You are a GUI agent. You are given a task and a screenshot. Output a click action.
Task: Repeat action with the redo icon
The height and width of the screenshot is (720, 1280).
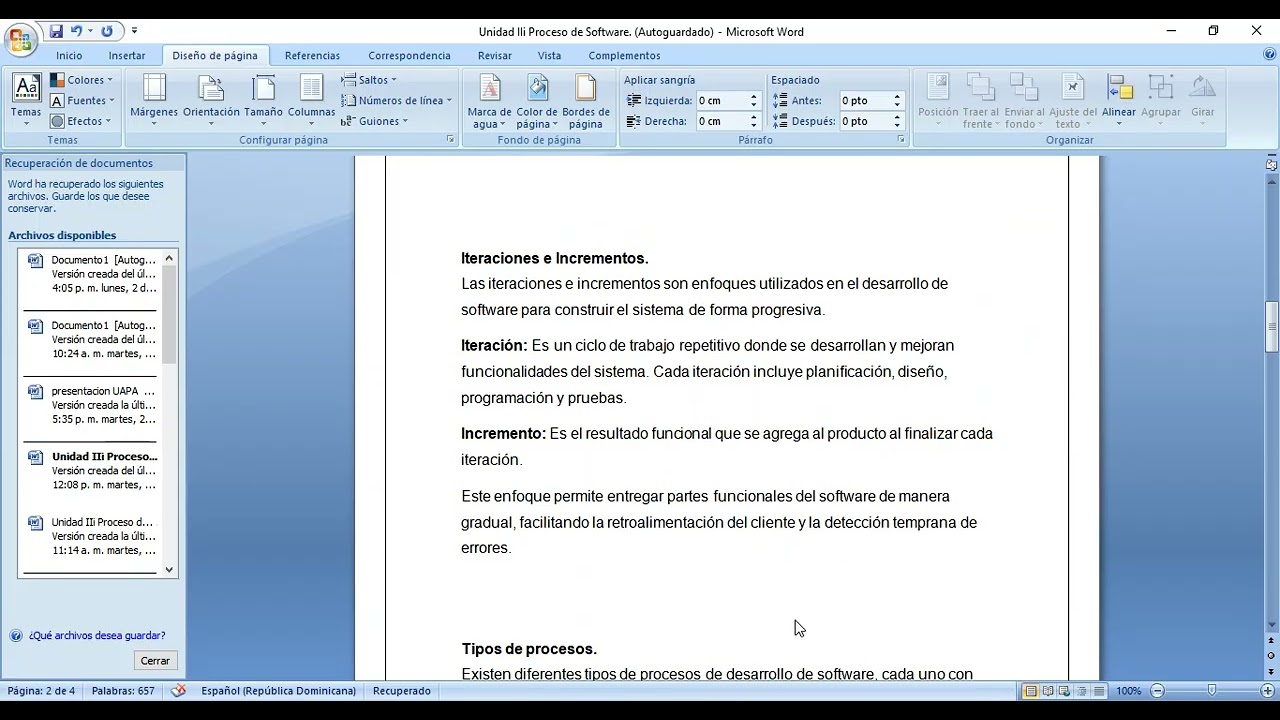107,31
